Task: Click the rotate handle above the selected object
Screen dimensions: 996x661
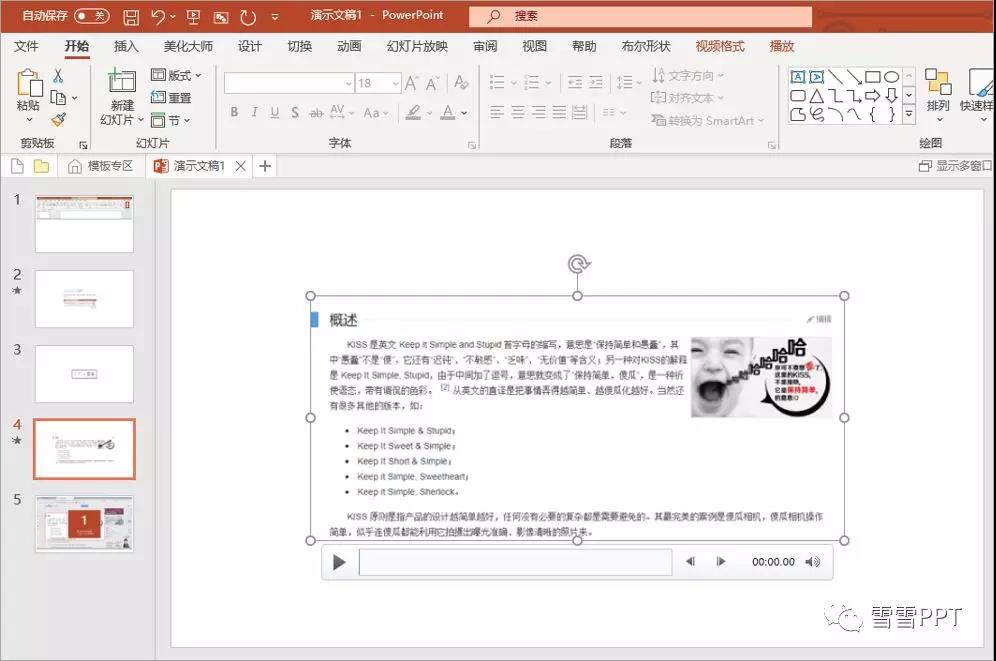Action: pyautogui.click(x=577, y=264)
